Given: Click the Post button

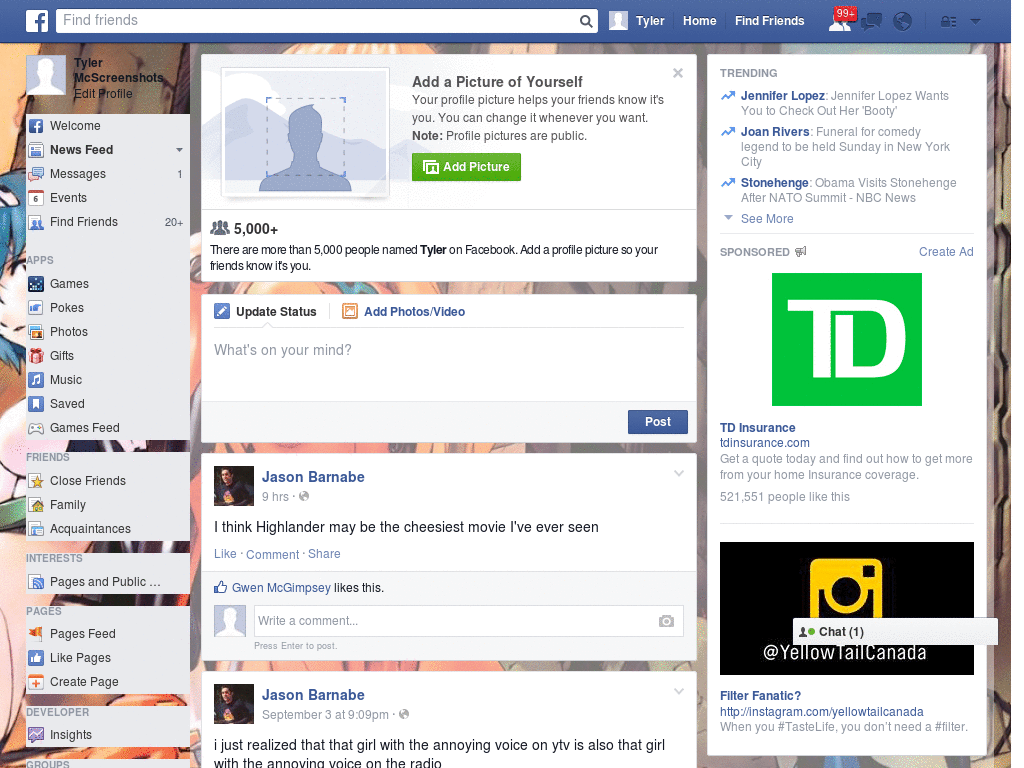Looking at the screenshot, I should point(658,422).
